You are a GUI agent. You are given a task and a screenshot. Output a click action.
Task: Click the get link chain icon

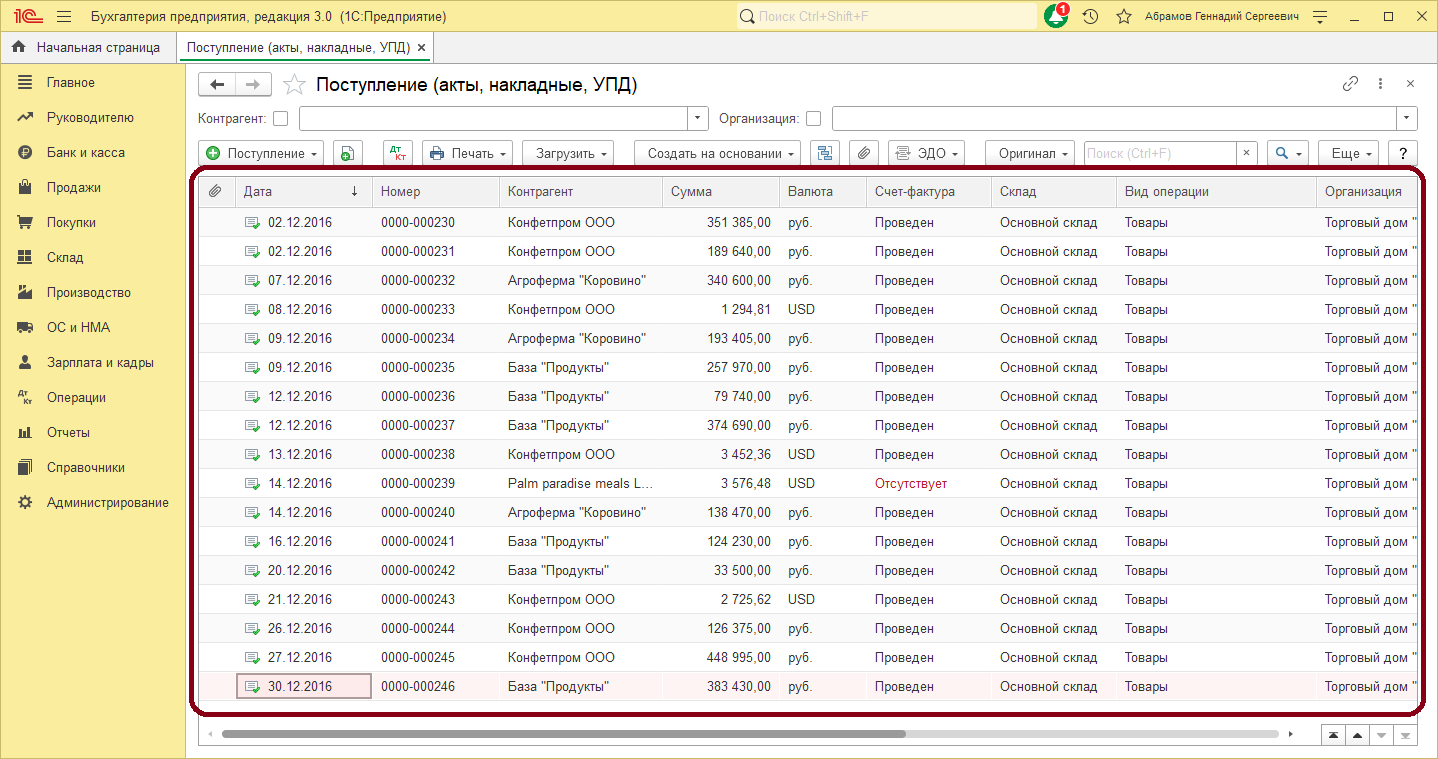coord(1350,84)
